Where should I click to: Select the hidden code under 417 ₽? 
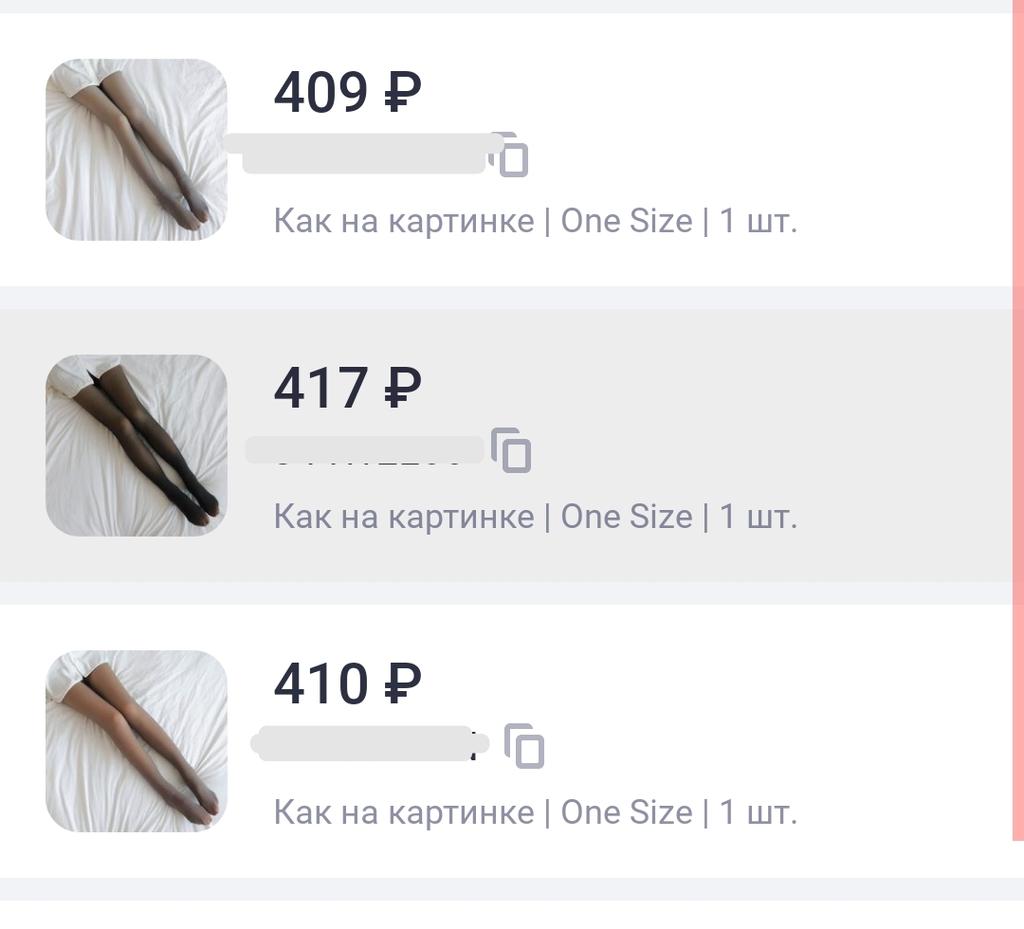pyautogui.click(x=365, y=450)
